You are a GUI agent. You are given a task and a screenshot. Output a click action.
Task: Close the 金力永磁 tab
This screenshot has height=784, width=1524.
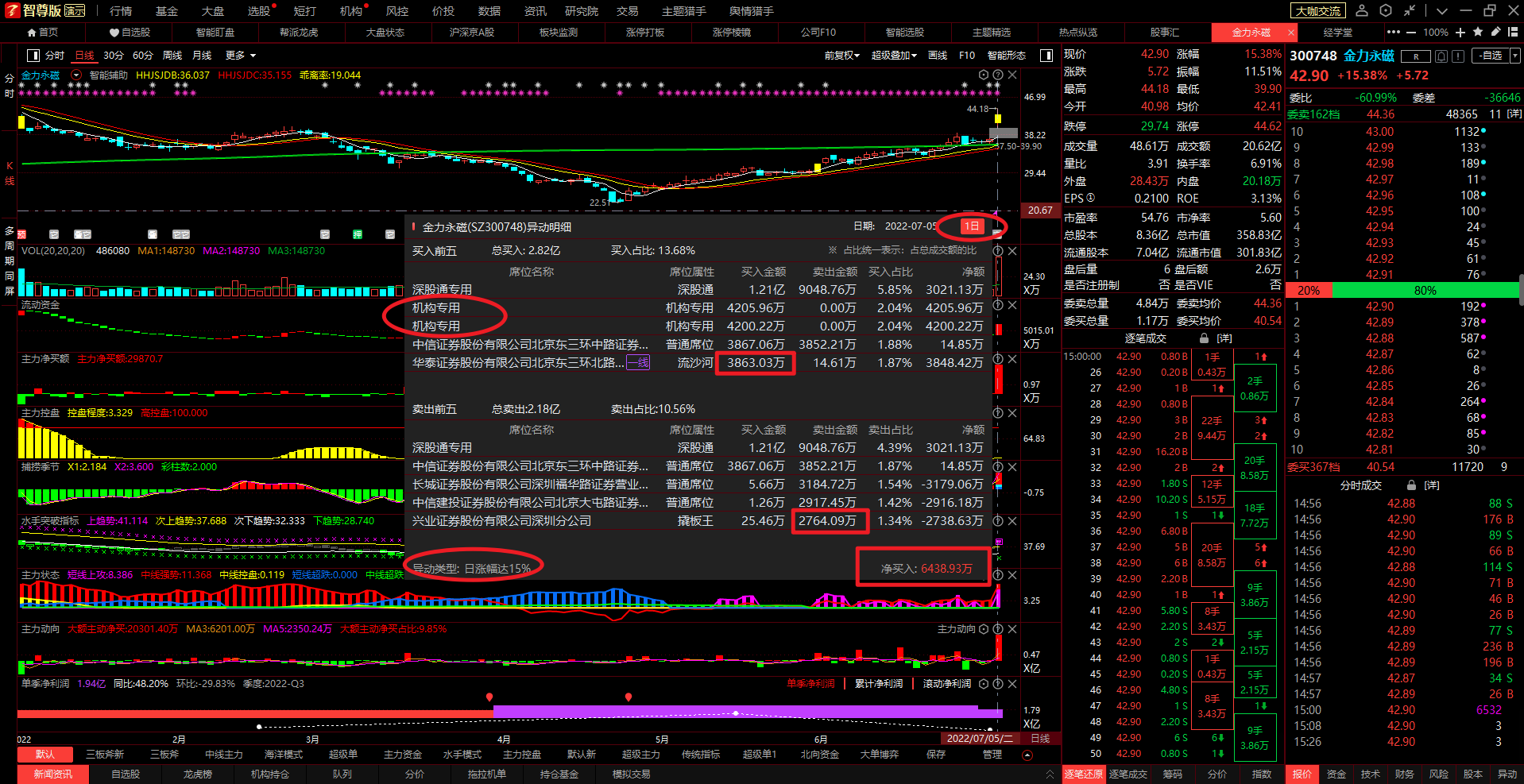point(1290,33)
